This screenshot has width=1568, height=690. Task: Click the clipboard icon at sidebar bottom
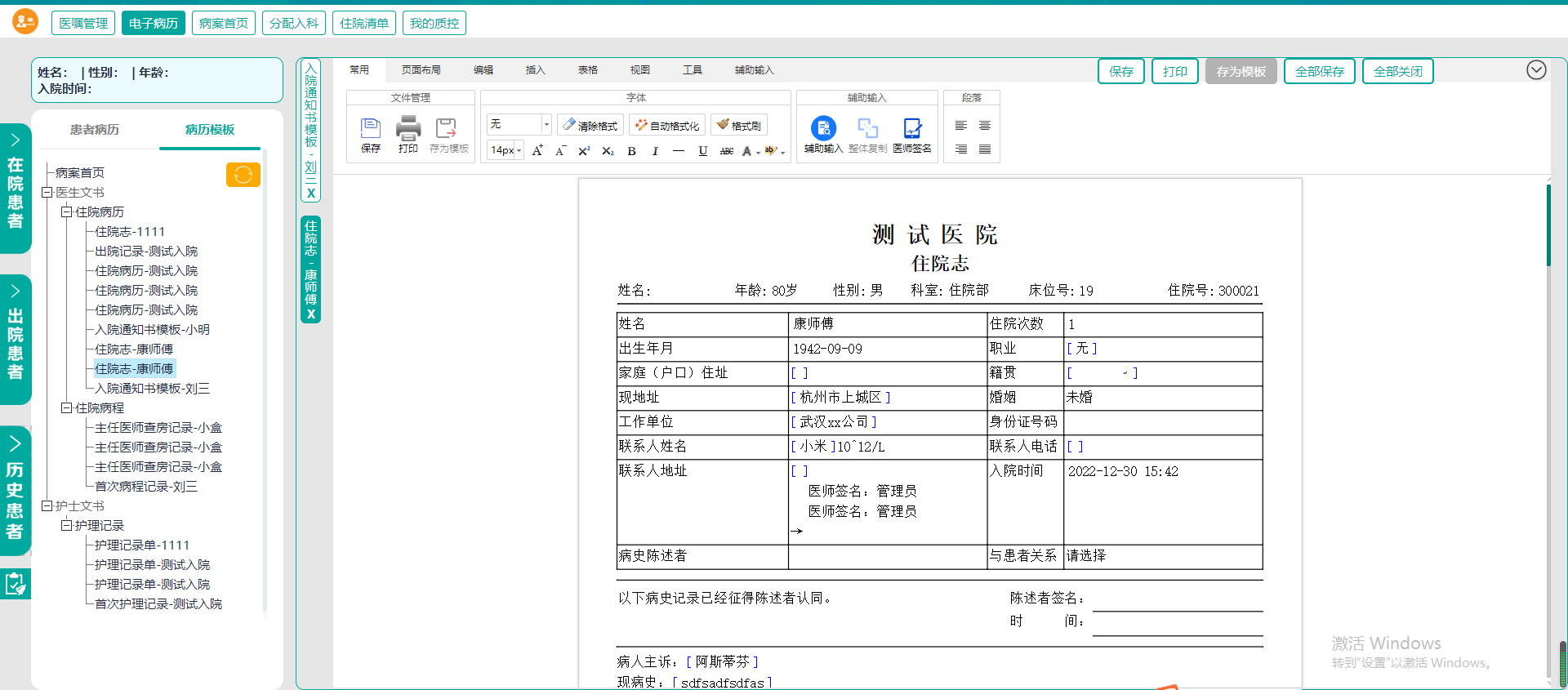point(16,584)
